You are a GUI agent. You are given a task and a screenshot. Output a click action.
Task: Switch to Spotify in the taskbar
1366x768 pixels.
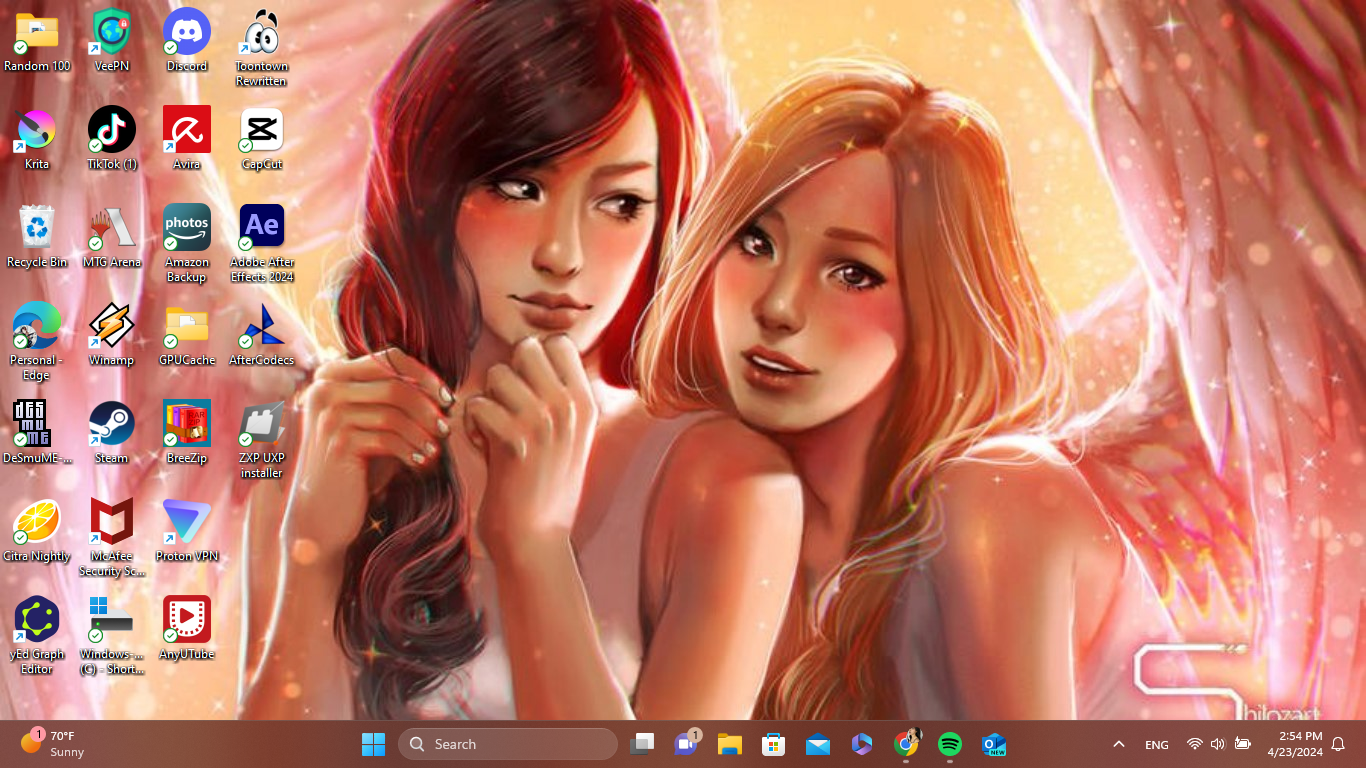950,744
